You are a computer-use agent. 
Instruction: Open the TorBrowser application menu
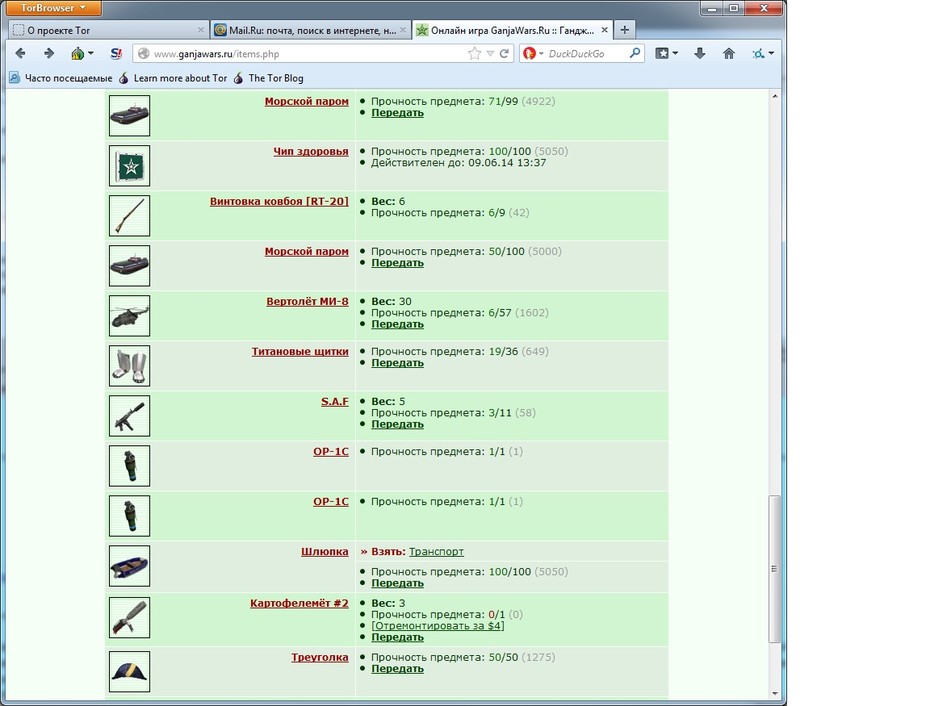(x=53, y=8)
